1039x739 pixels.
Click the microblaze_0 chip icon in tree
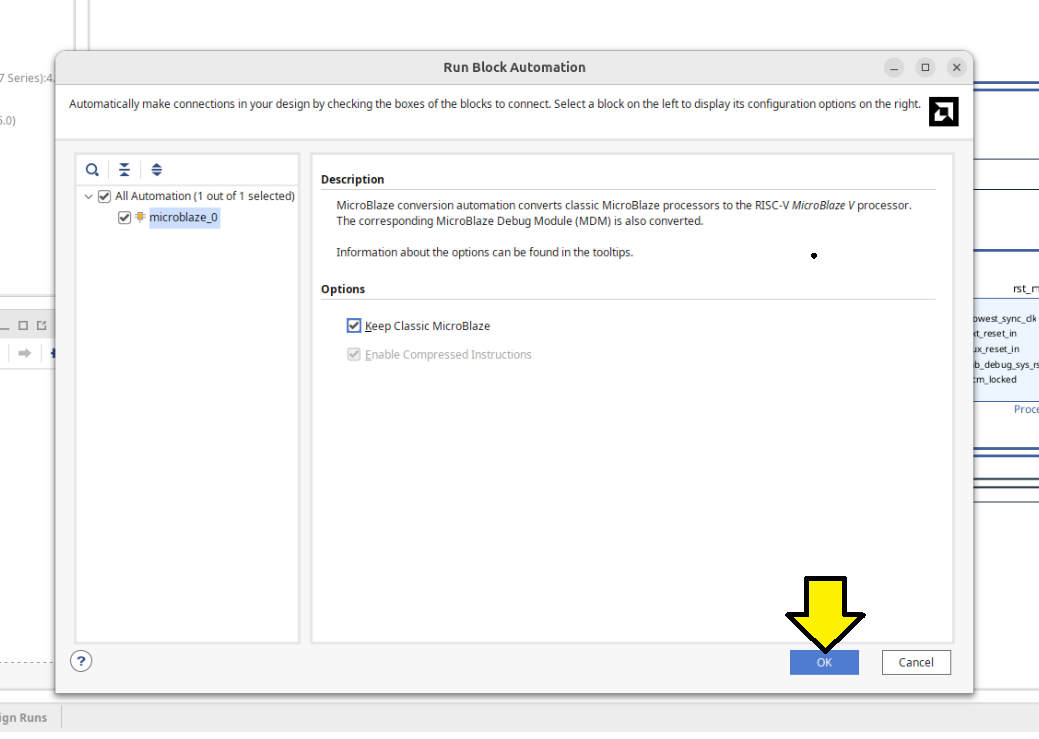140,217
